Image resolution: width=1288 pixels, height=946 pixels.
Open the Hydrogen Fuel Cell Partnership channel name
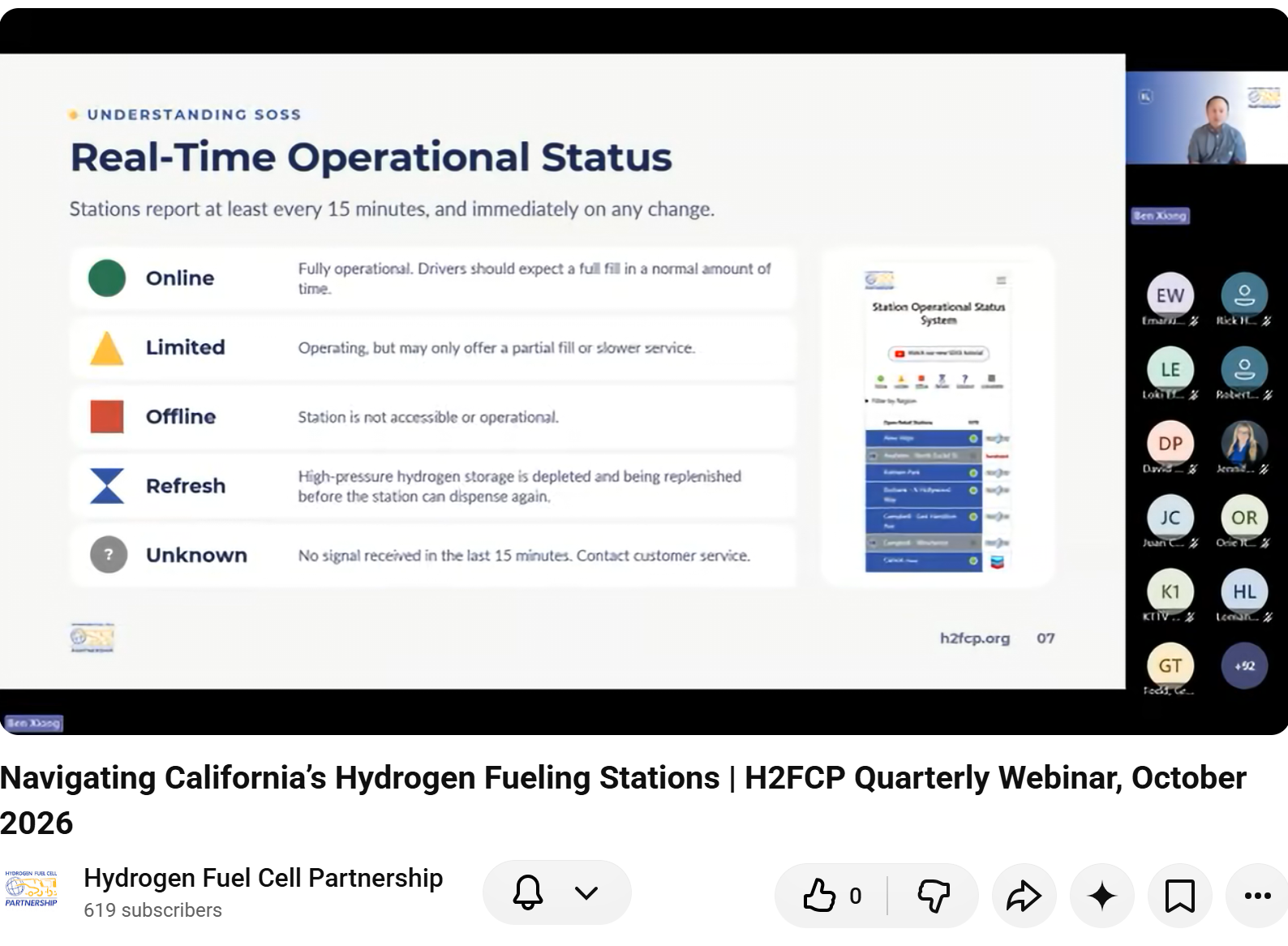(x=263, y=878)
